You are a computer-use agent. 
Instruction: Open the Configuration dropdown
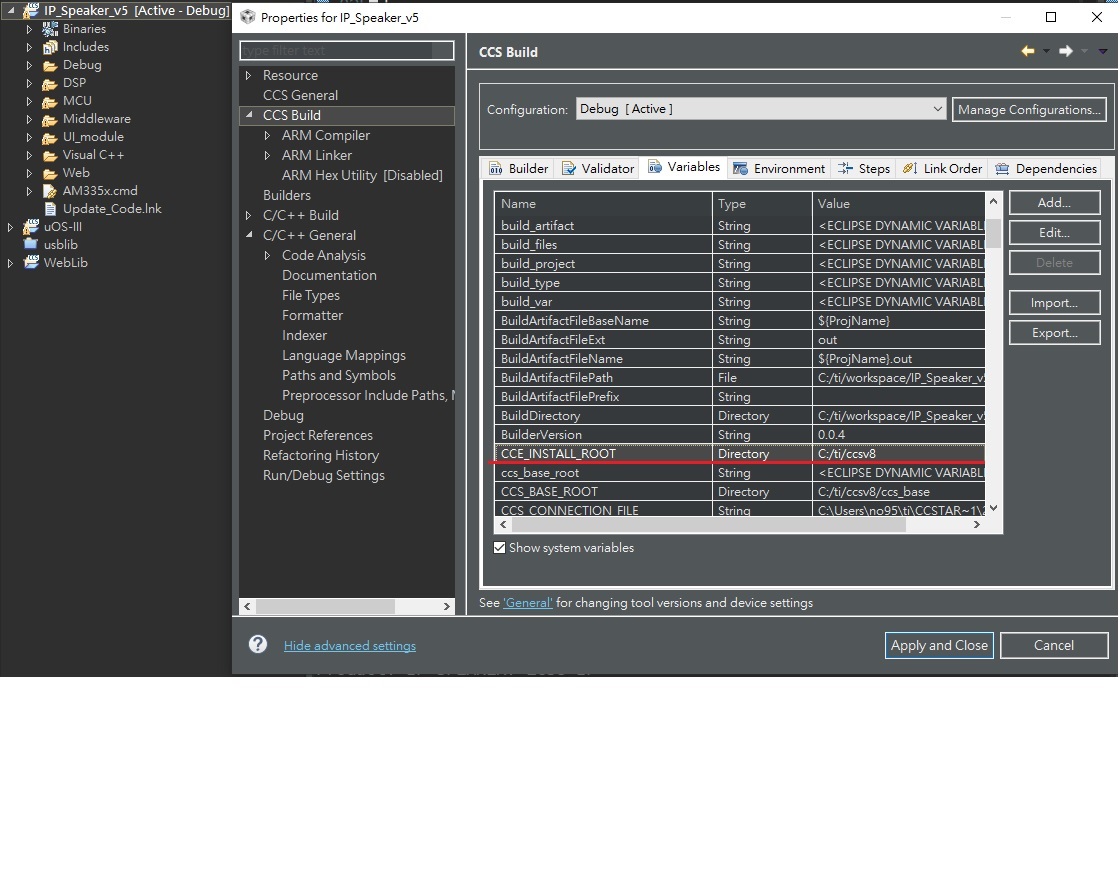point(761,109)
